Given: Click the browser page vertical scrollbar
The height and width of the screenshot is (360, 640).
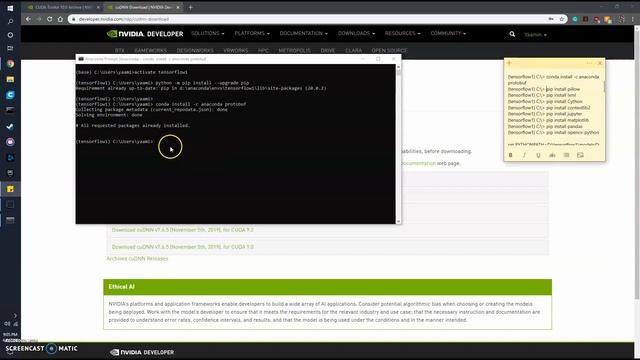Looking at the screenshot, I should coord(637,163).
